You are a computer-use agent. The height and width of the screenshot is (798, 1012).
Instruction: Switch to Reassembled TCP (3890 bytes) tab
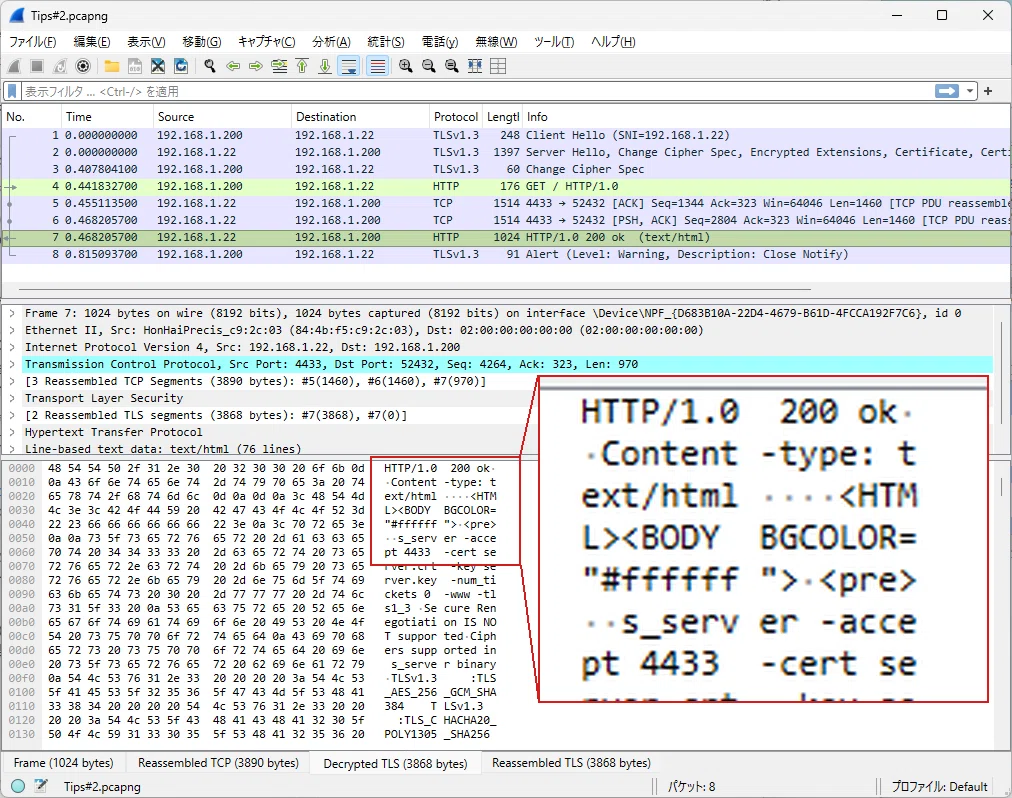218,763
